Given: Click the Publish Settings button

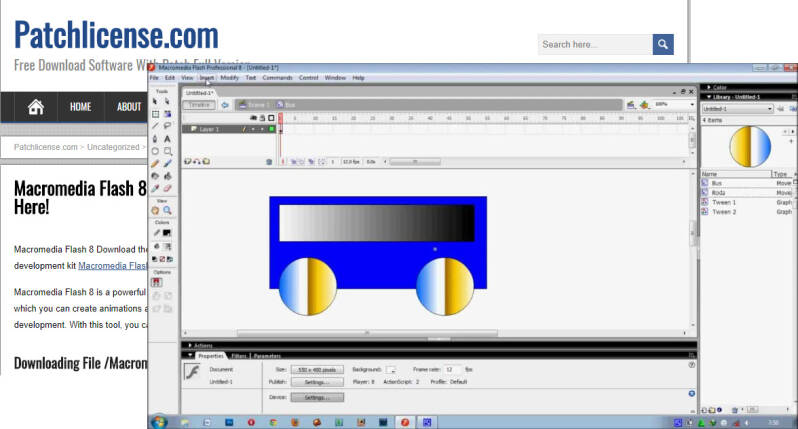Looking at the screenshot, I should point(317,382).
